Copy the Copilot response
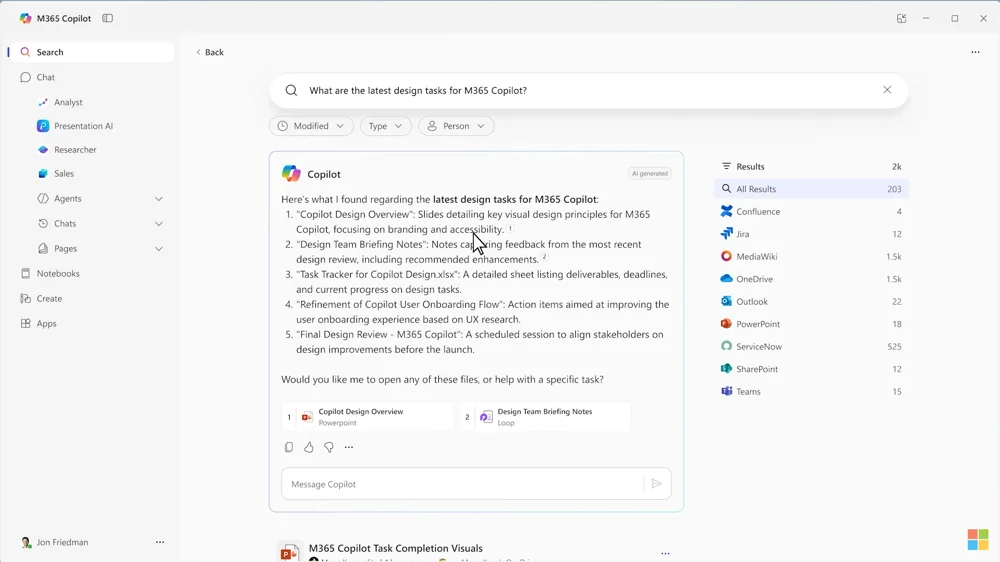The width and height of the screenshot is (1000, 562). point(289,447)
